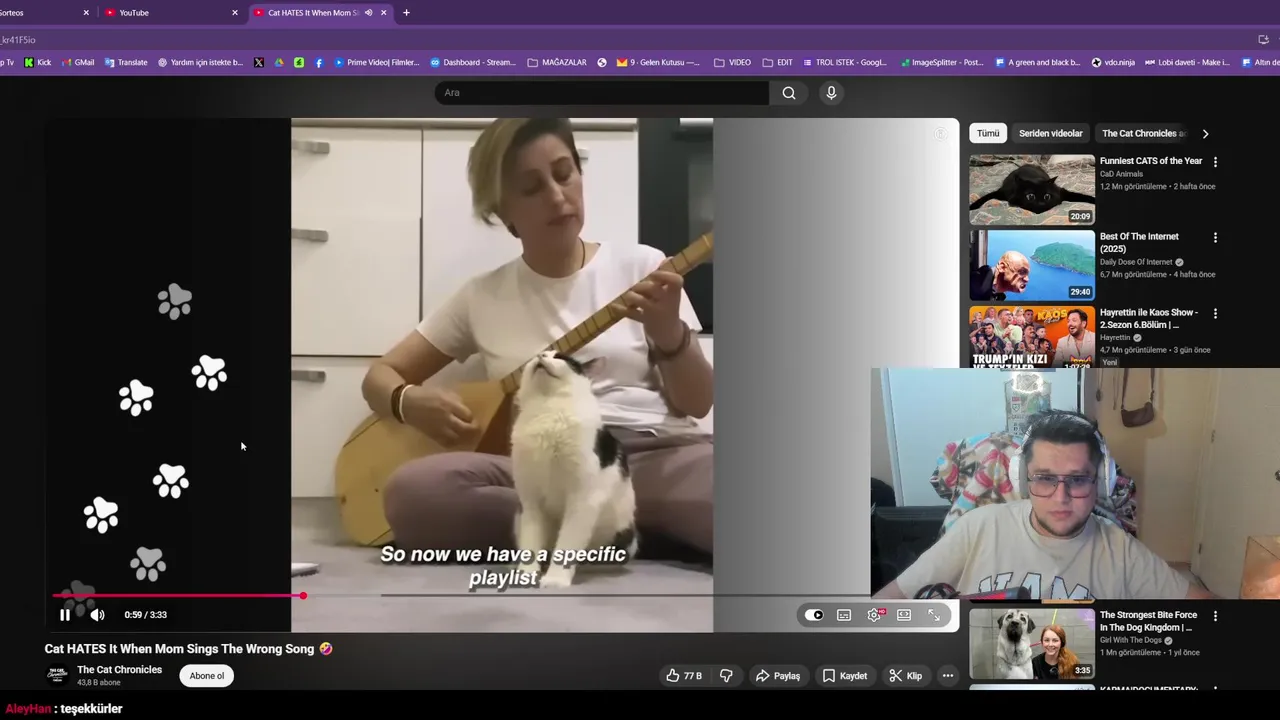Viewport: 1280px width, 720px height.
Task: Expand the MAĞAZALAR bookmark folder
Action: click(x=557, y=62)
